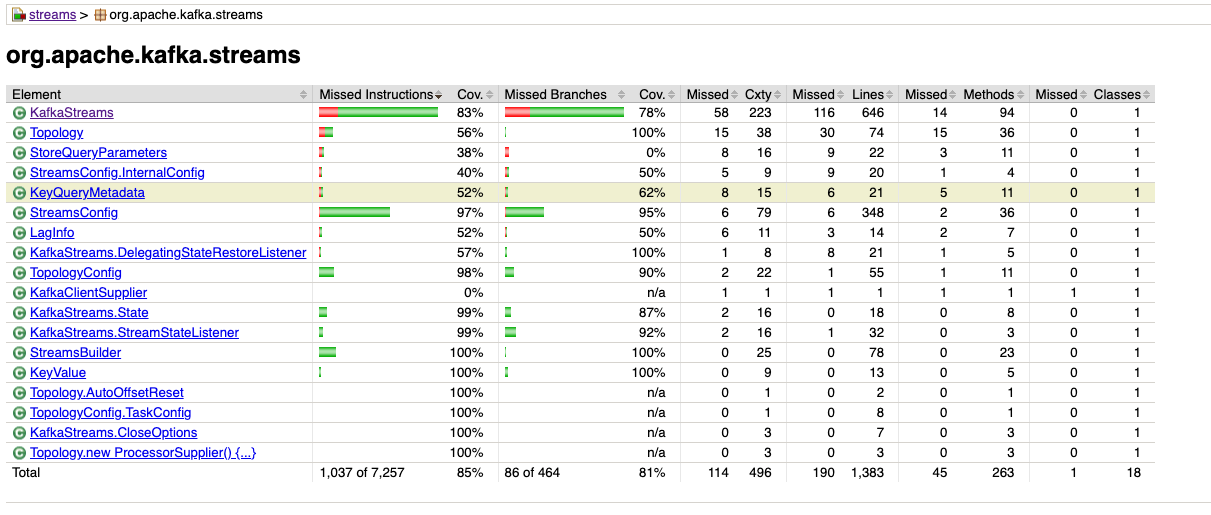Click the class icon next to KeyValue
1211x515 pixels.
coord(19,373)
